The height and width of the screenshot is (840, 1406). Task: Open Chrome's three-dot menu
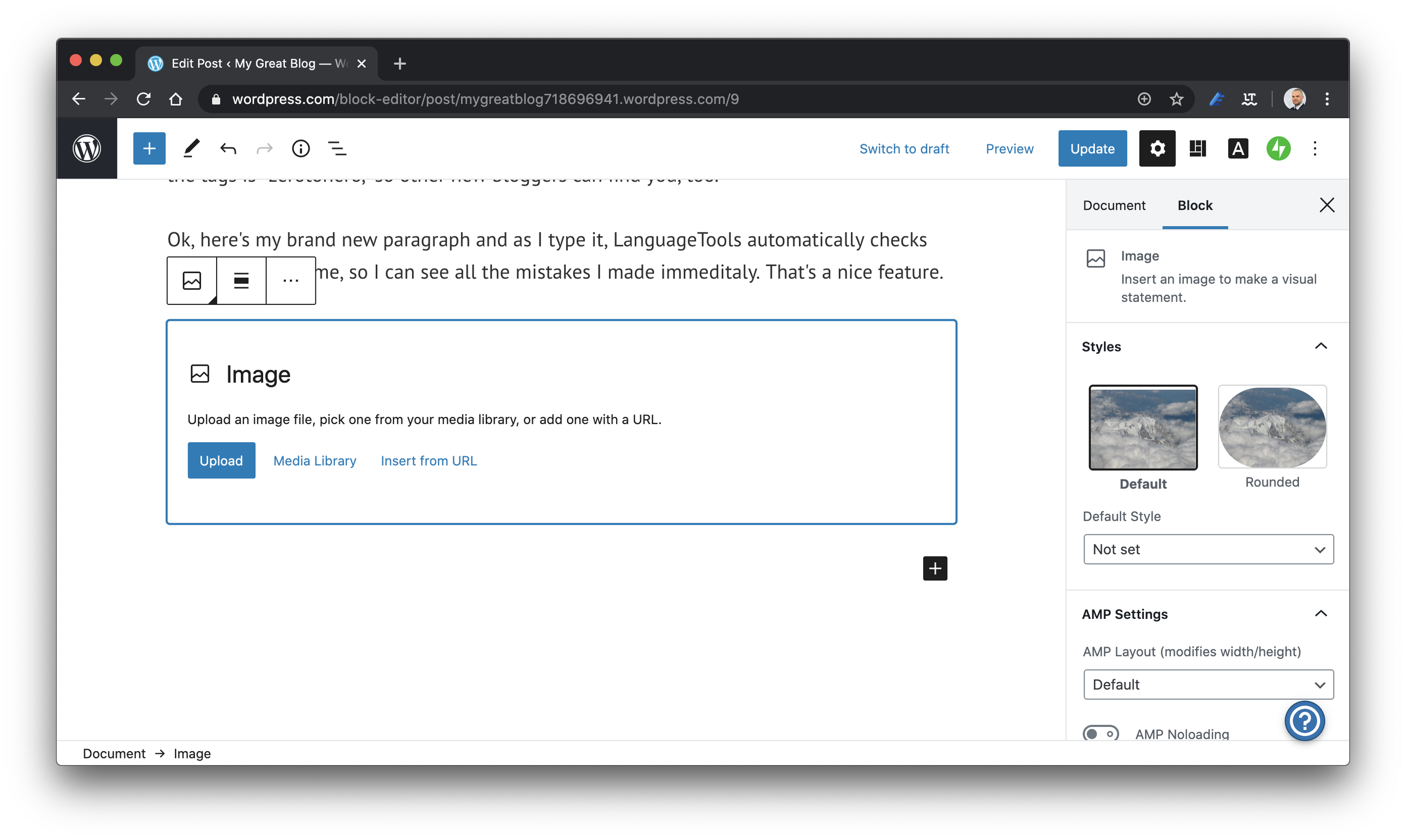point(1327,99)
